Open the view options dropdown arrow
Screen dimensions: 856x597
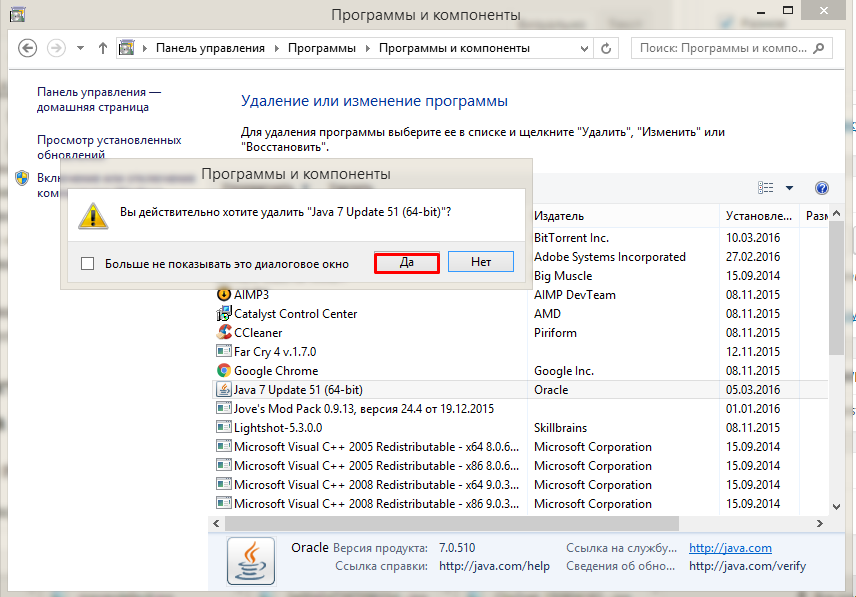click(x=789, y=188)
